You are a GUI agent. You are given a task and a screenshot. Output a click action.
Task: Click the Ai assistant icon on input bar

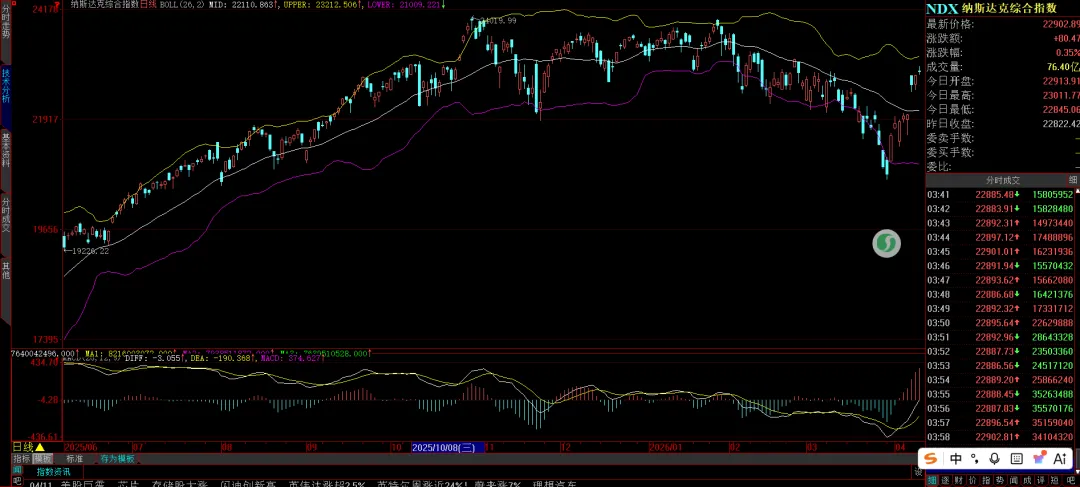tap(1061, 458)
